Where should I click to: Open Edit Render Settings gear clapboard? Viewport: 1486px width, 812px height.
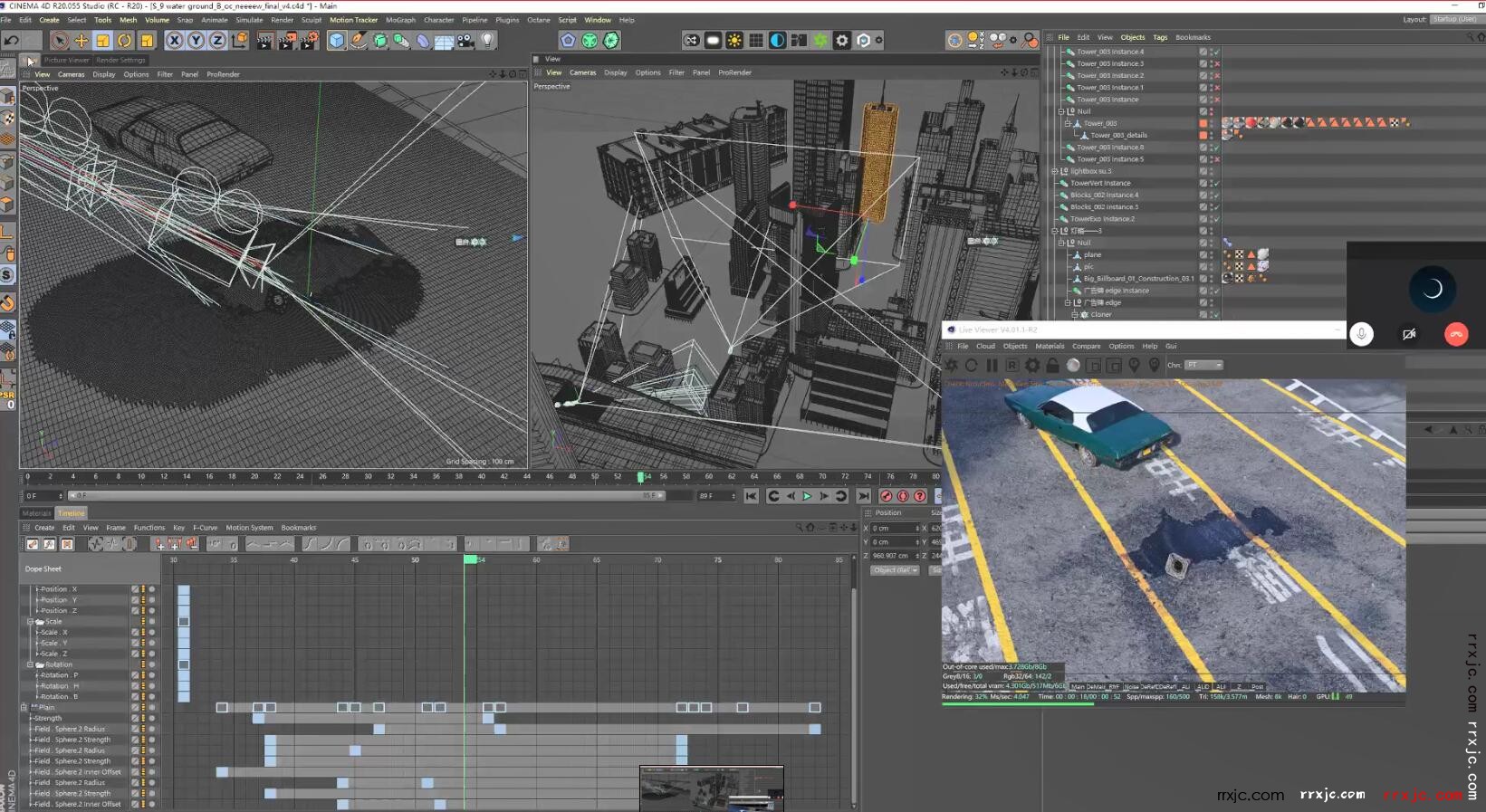tap(311, 40)
